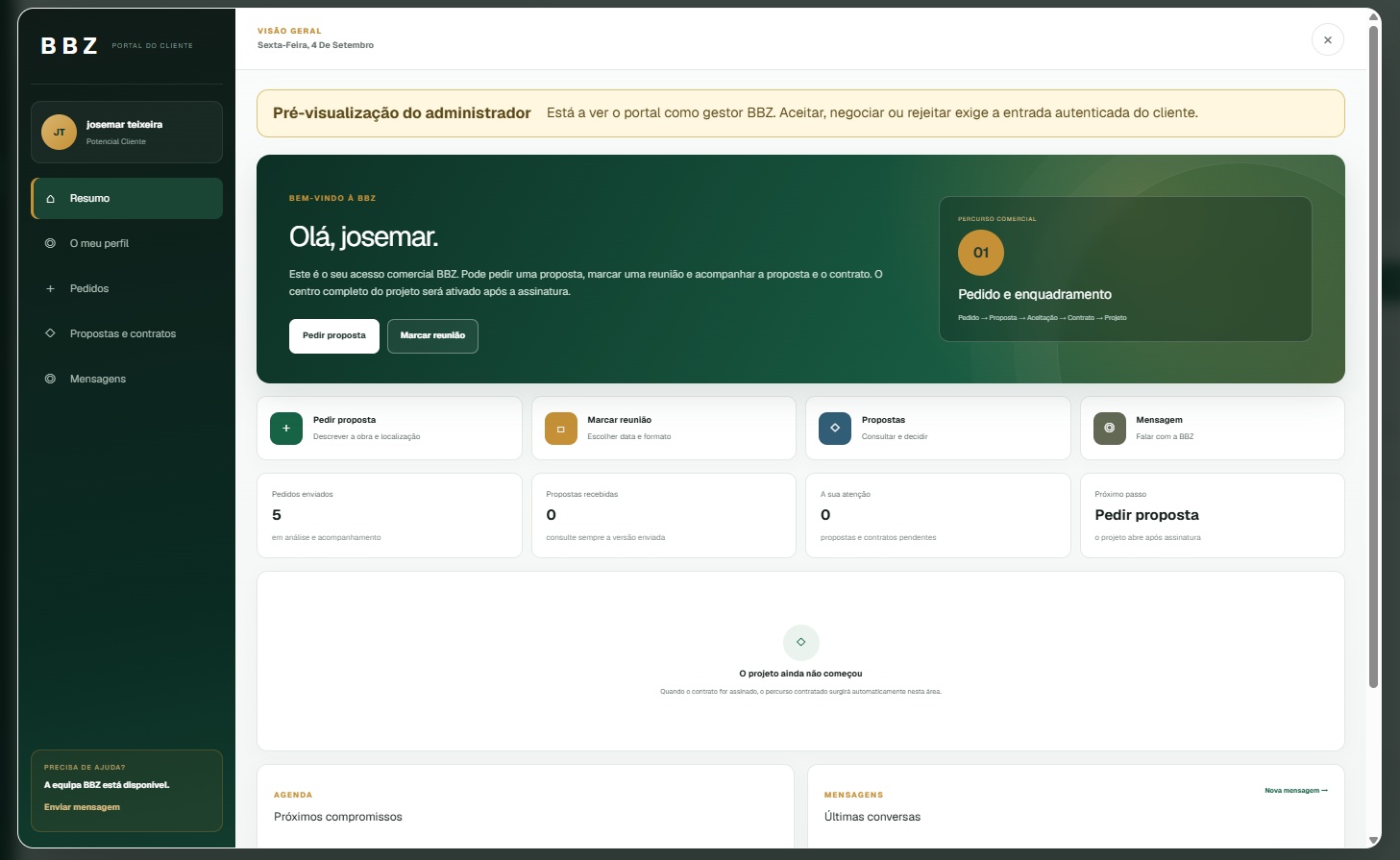This screenshot has height=860, width=1400.
Task: Click the Nova mensagem link
Action: 1296,791
